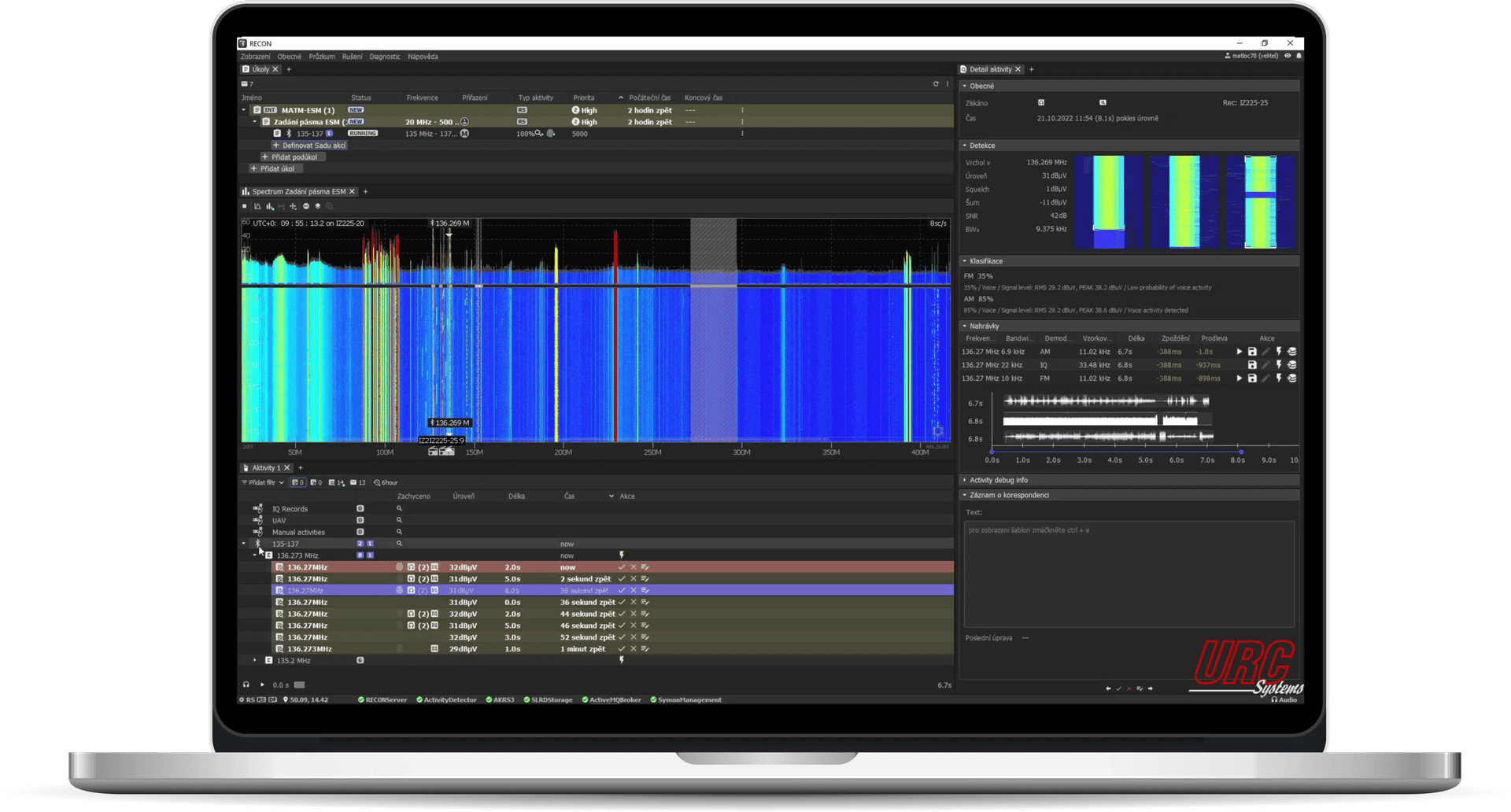Click the refresh icon in the Úkoly panel

pos(936,83)
